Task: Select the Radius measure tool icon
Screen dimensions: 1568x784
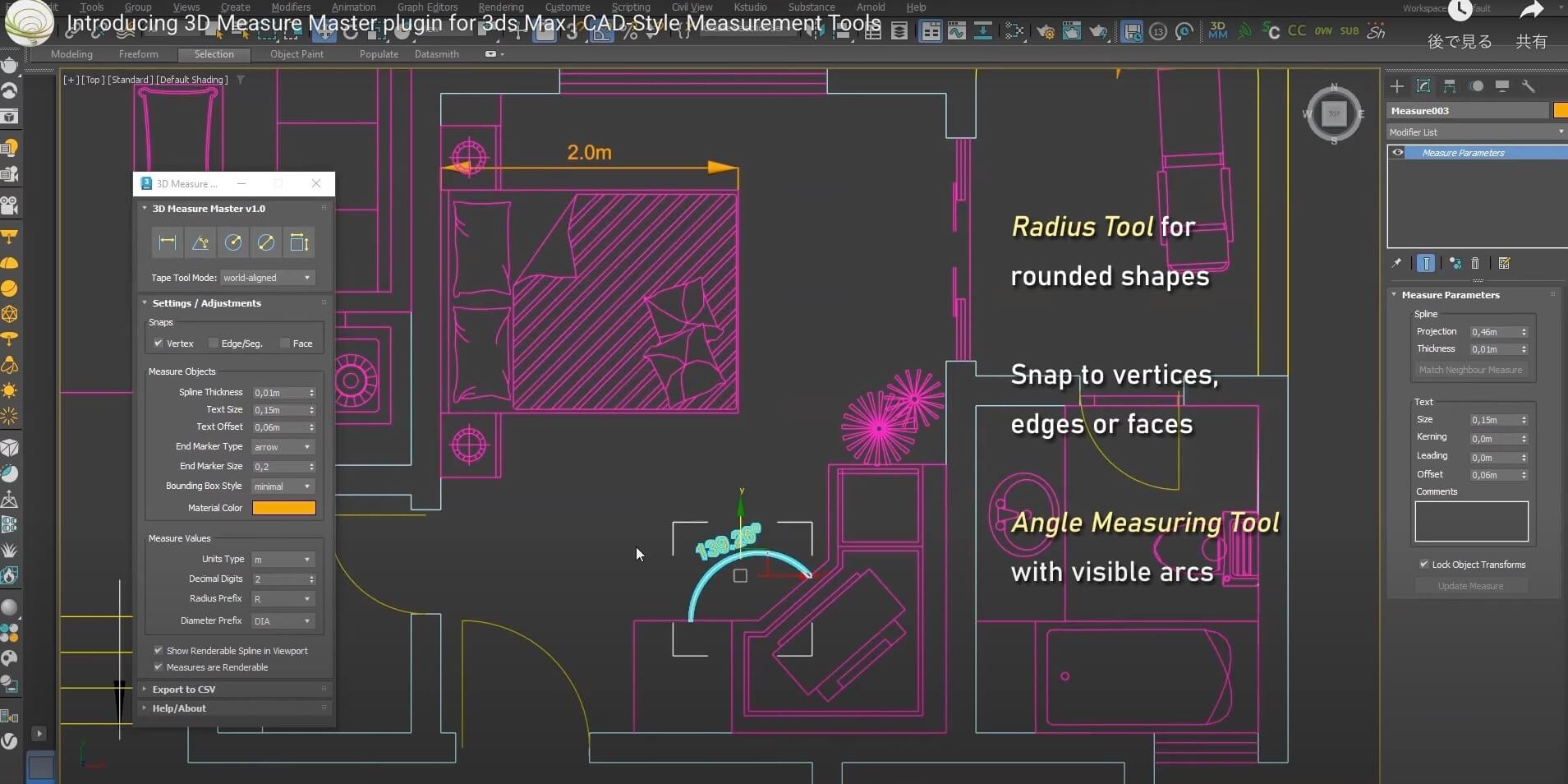Action: click(233, 242)
